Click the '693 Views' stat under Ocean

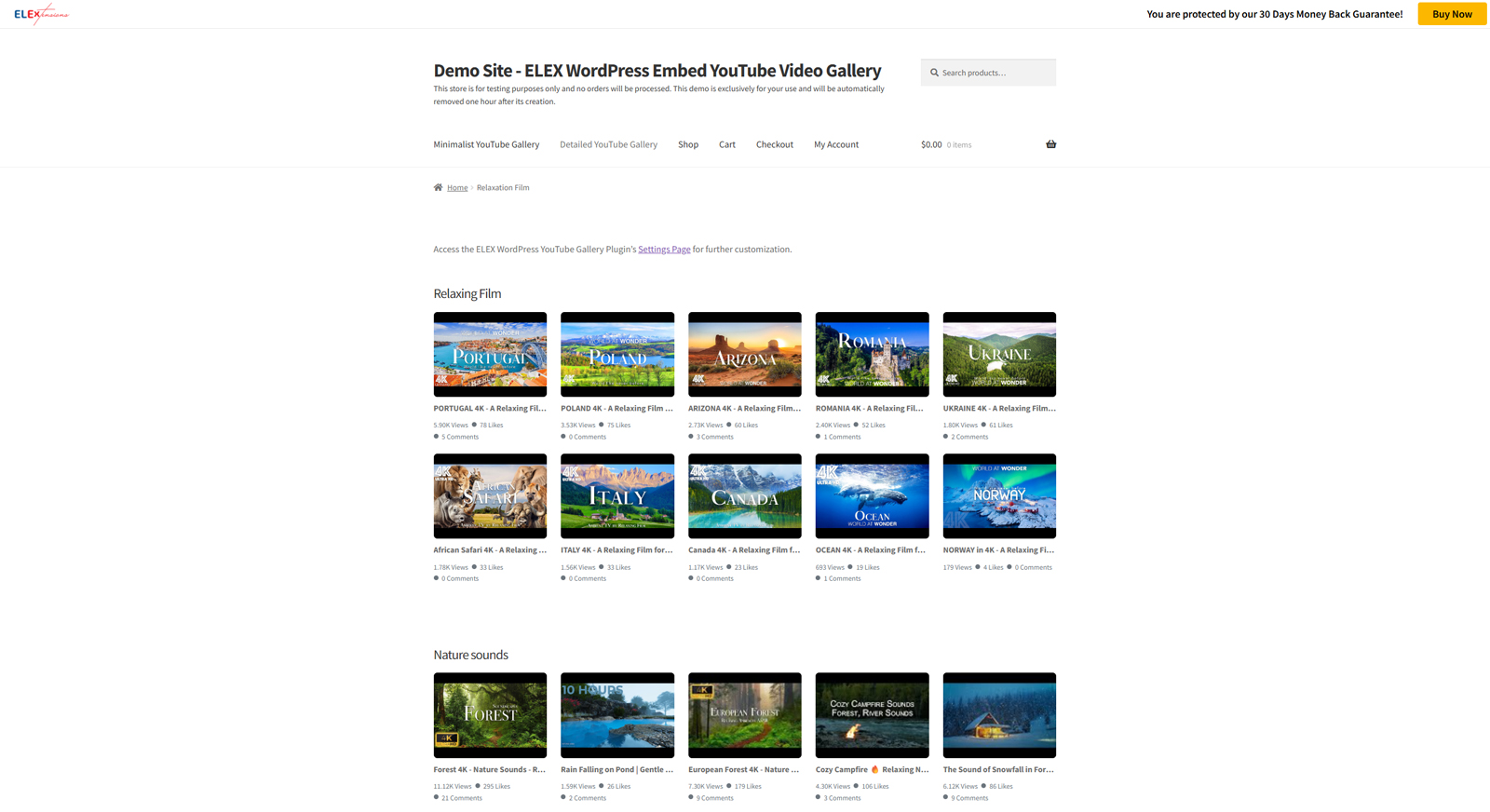point(830,567)
